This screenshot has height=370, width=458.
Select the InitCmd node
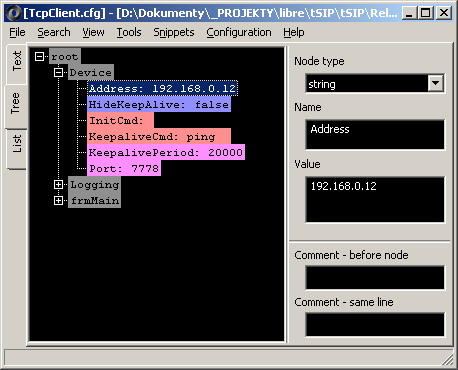(120, 120)
